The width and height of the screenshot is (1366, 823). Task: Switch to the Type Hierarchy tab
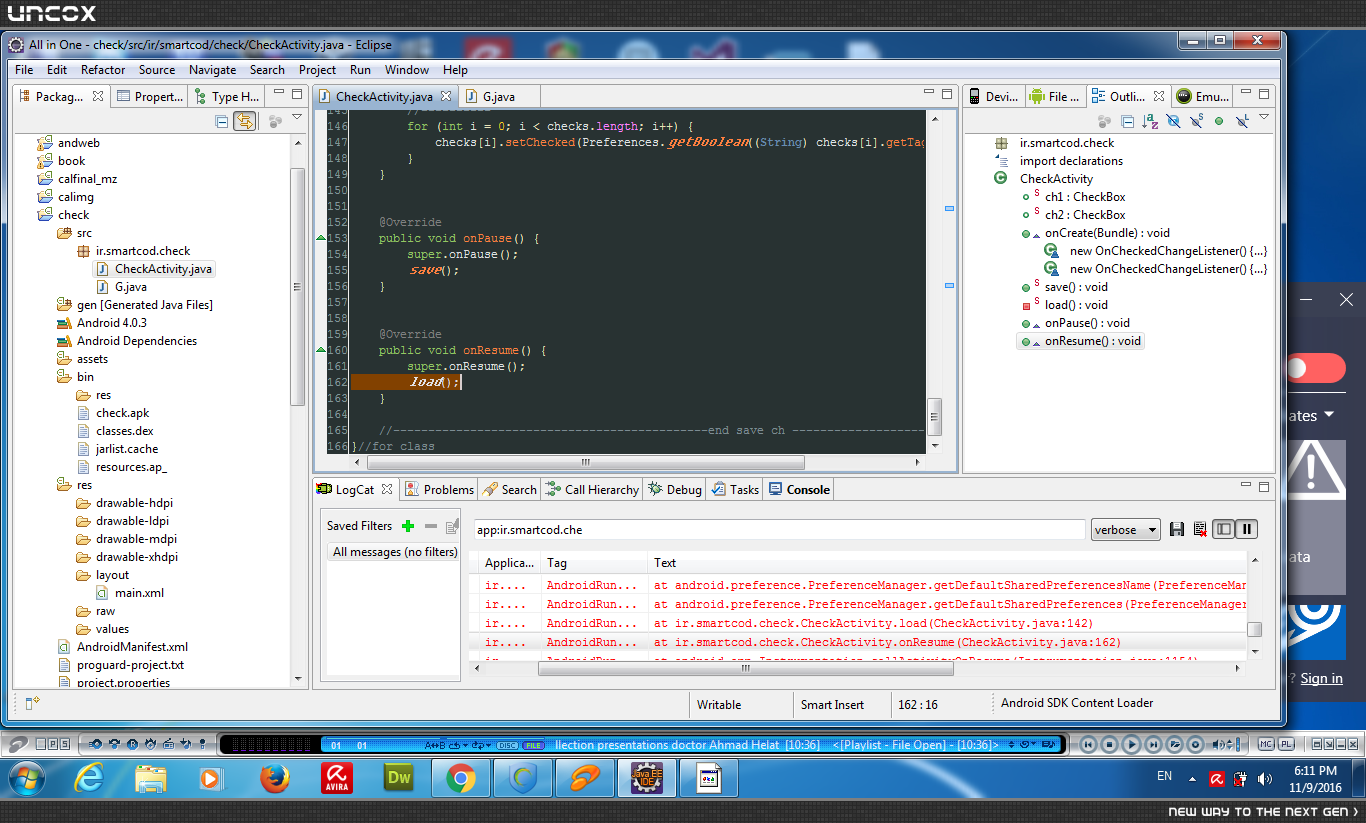(227, 96)
